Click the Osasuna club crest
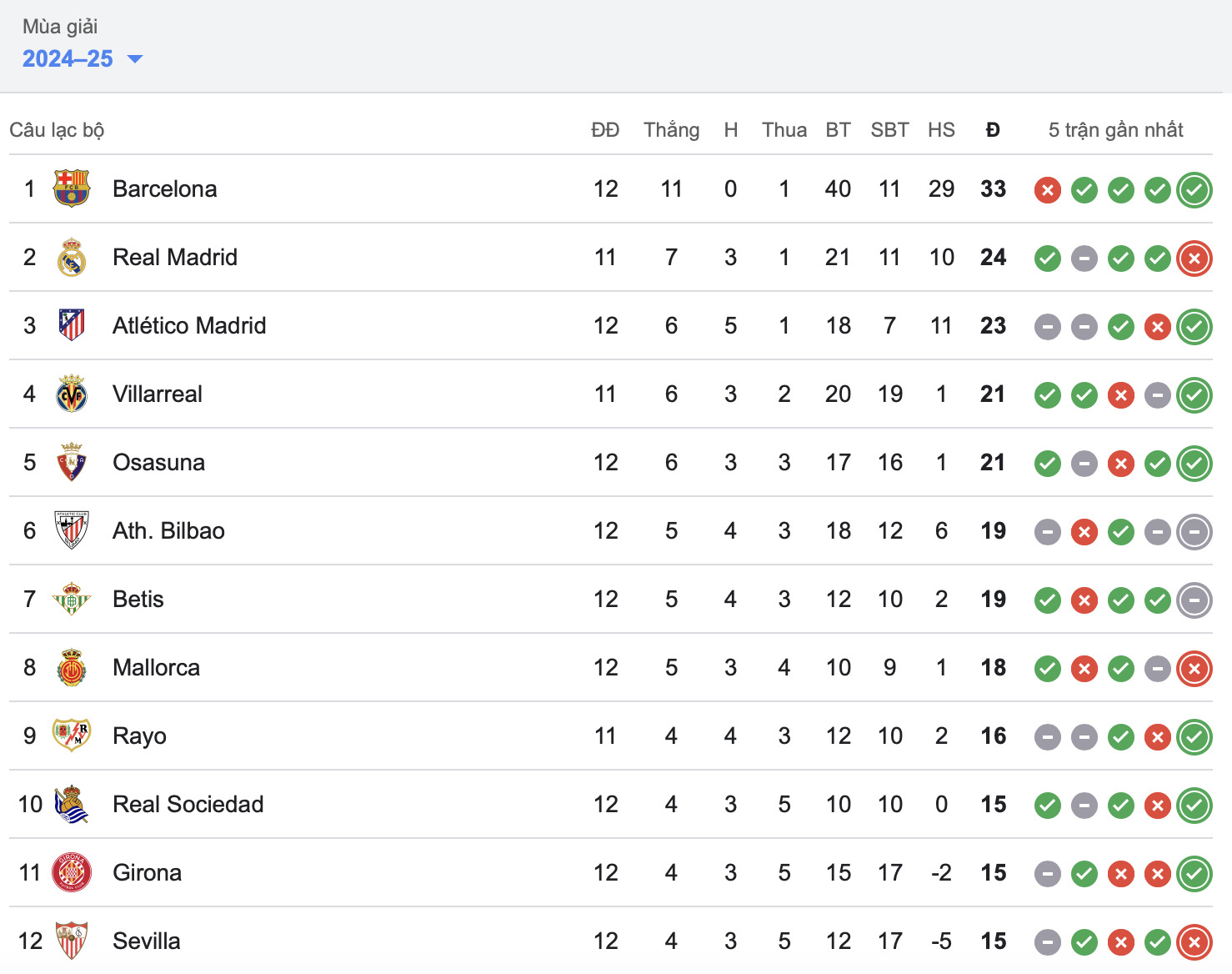 pos(72,462)
